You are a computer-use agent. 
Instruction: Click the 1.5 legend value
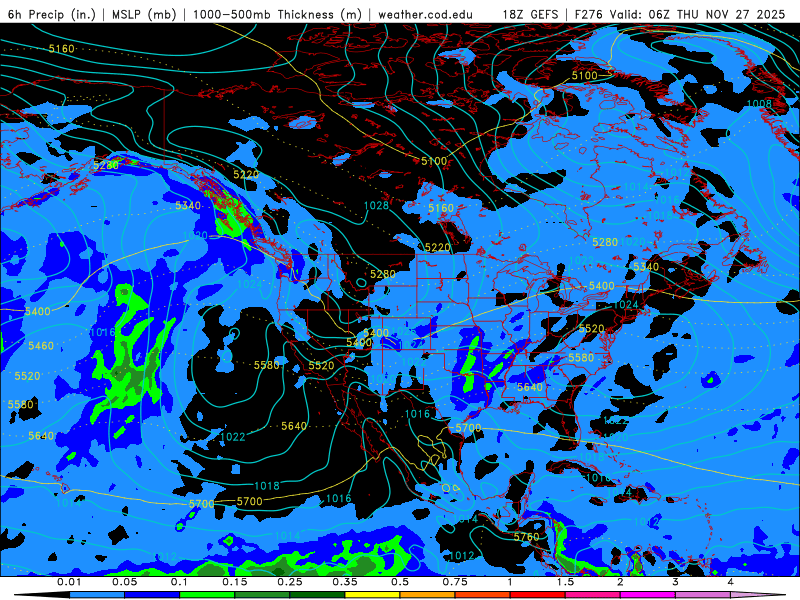click(x=565, y=582)
